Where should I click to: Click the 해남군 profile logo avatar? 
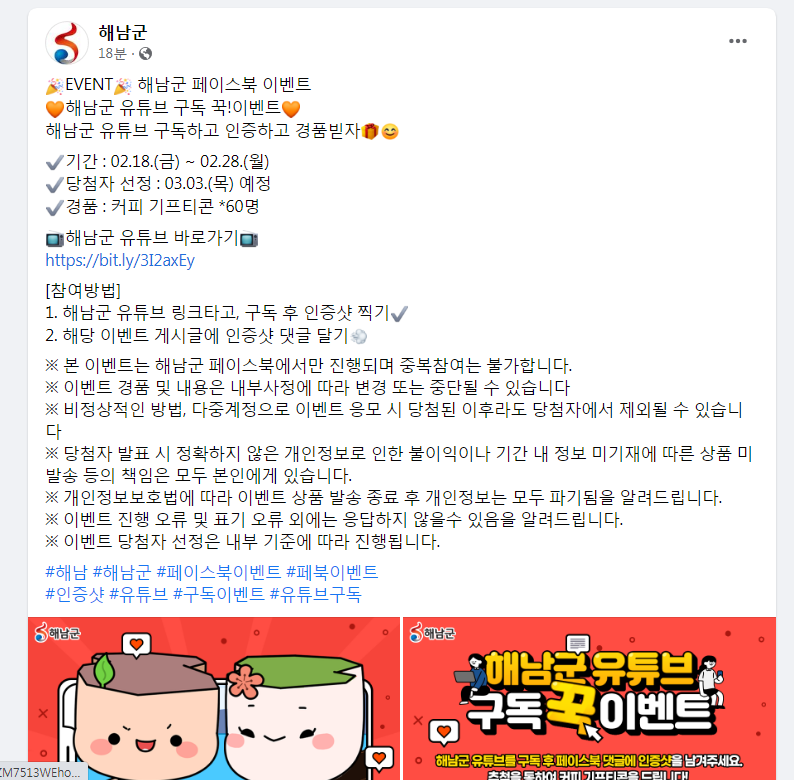tap(66, 43)
